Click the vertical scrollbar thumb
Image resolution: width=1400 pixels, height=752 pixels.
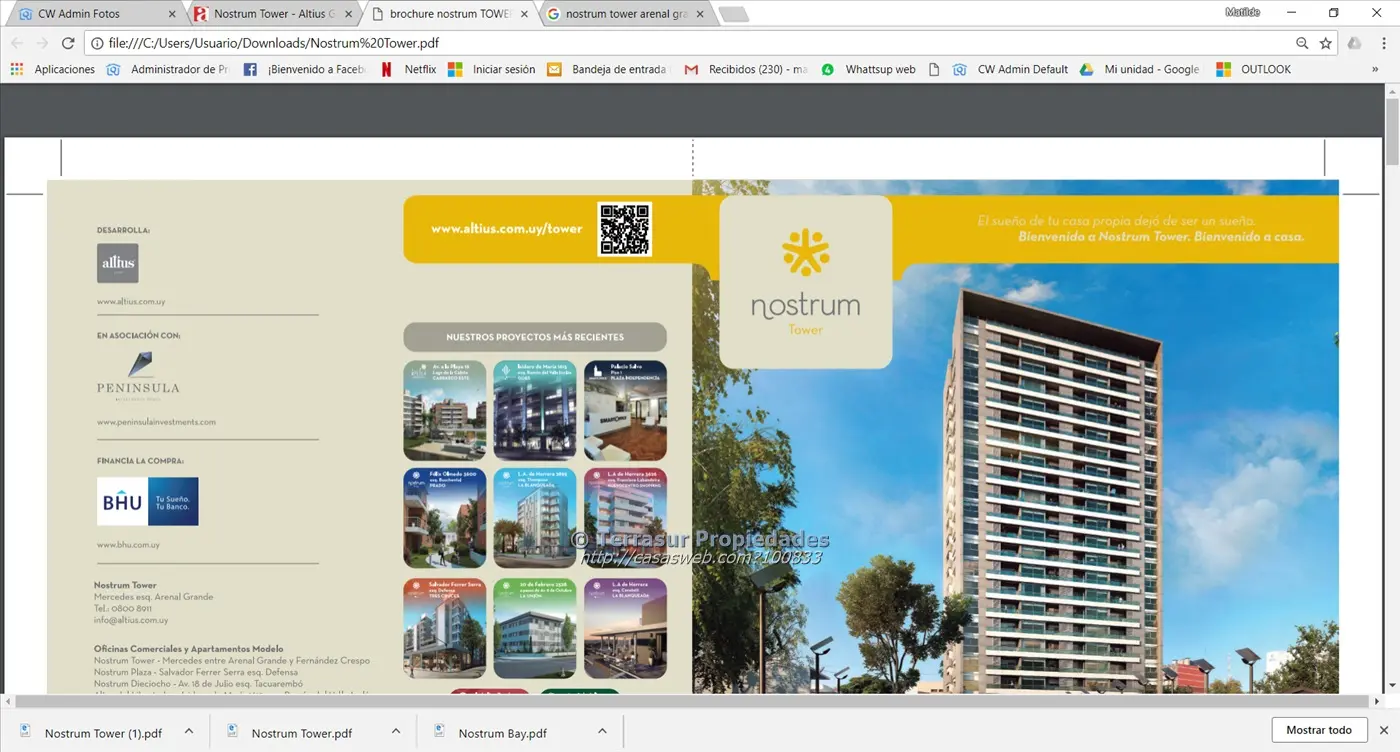1392,133
